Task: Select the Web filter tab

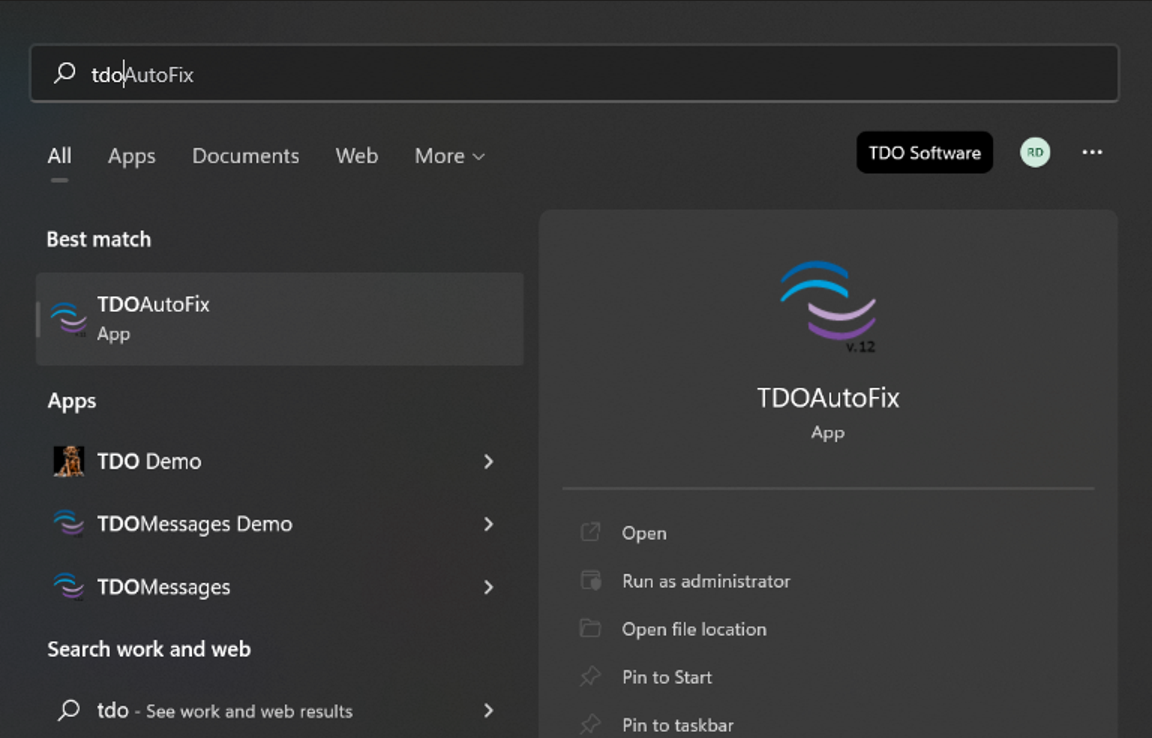Action: pyautogui.click(x=356, y=156)
